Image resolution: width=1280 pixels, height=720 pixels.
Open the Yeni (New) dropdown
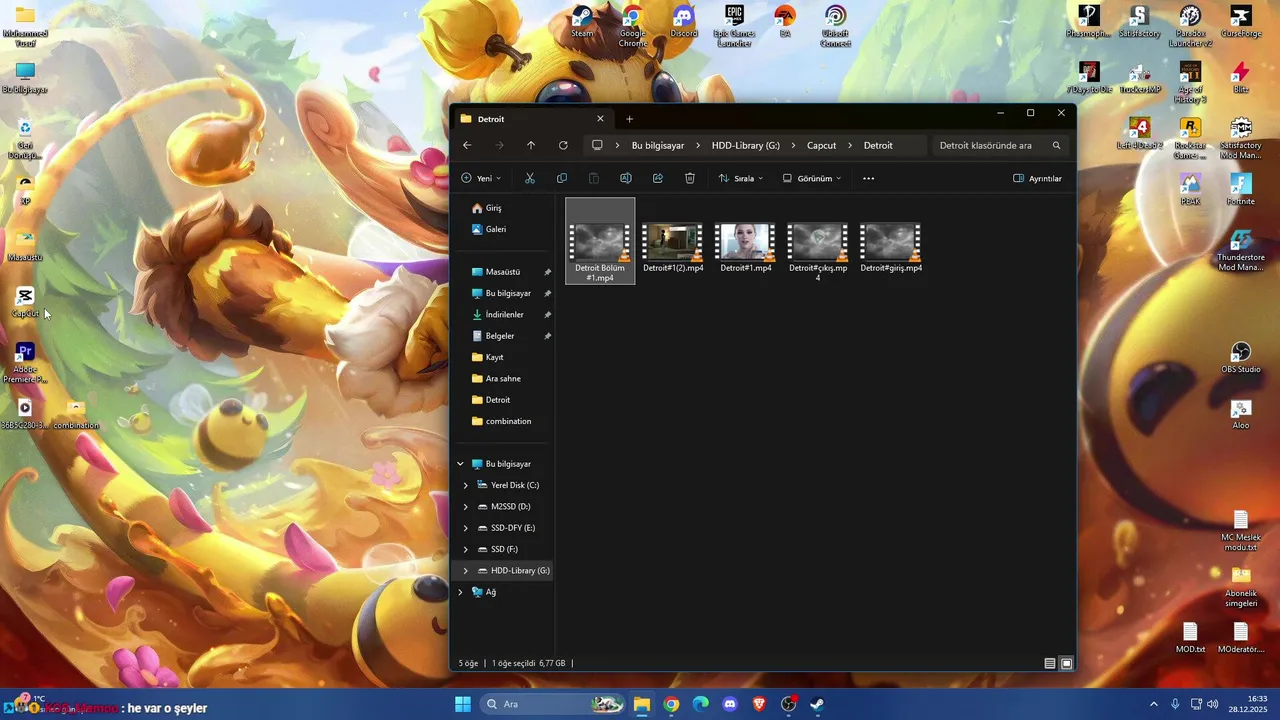[x=481, y=178]
